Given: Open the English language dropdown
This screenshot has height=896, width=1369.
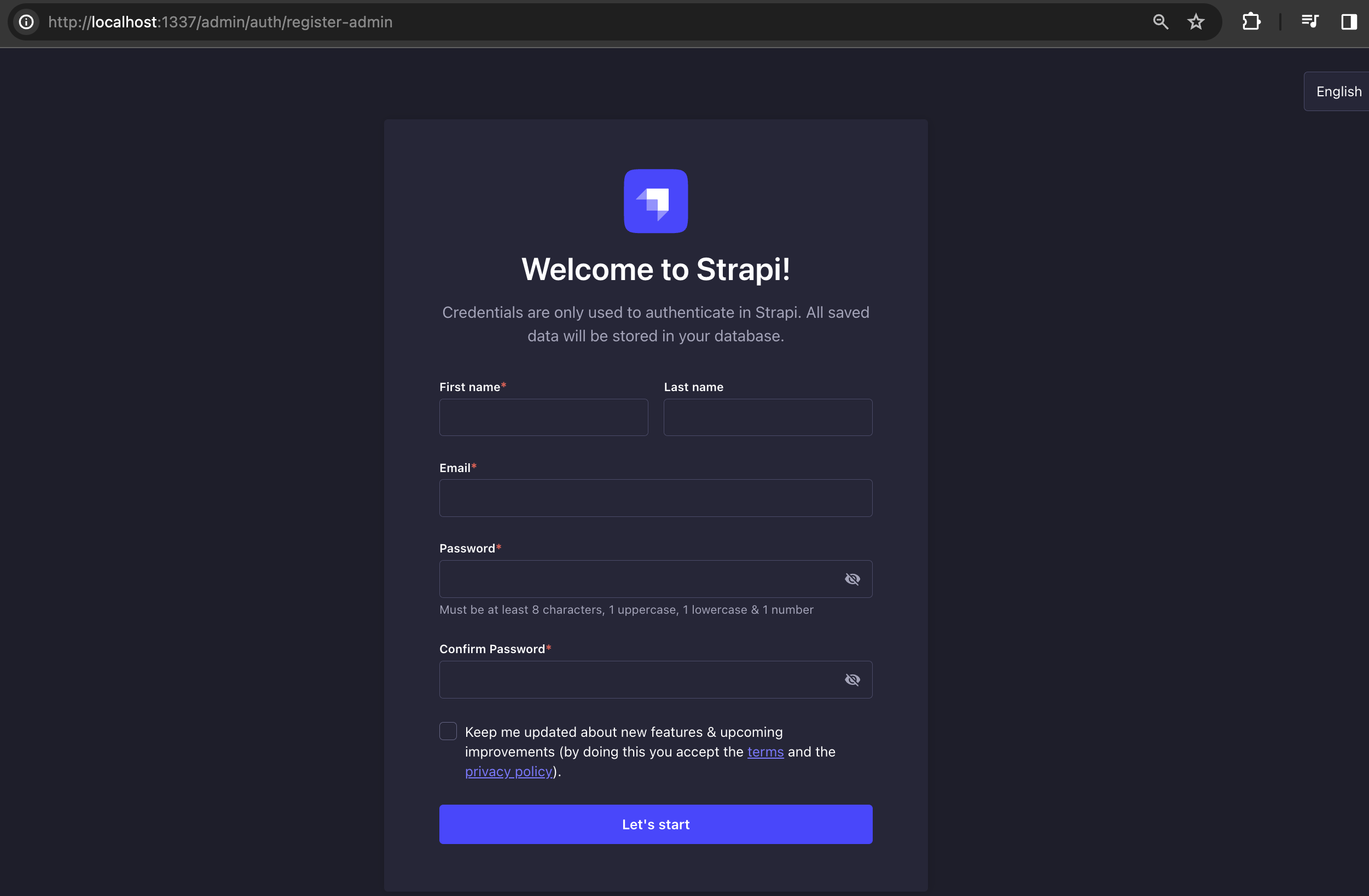Looking at the screenshot, I should 1338,91.
